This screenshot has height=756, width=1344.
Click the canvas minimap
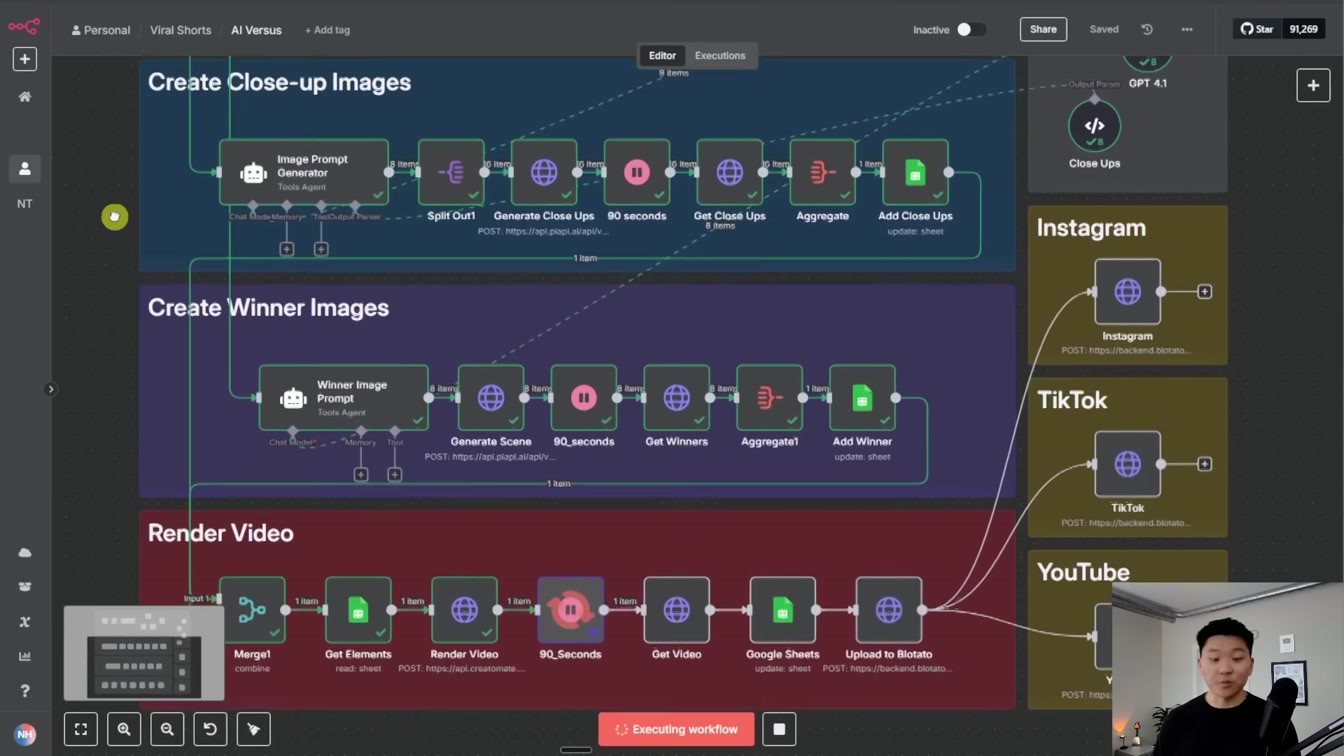(144, 654)
